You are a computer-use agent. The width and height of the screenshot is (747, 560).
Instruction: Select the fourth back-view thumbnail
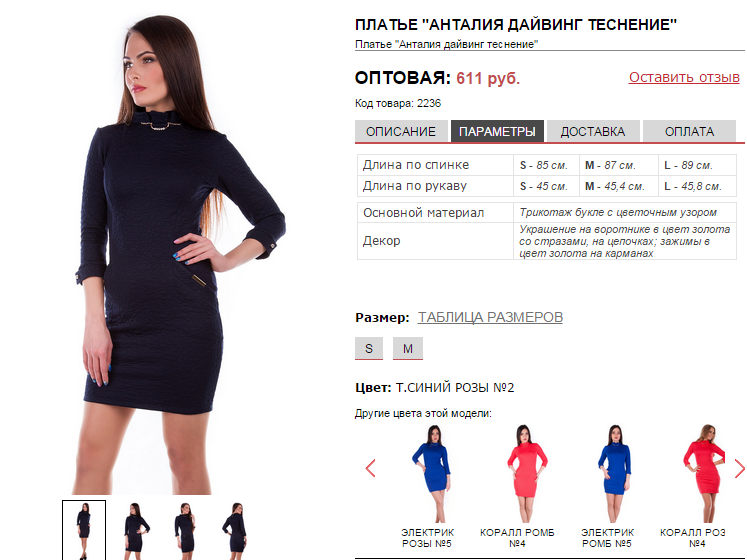[234, 531]
